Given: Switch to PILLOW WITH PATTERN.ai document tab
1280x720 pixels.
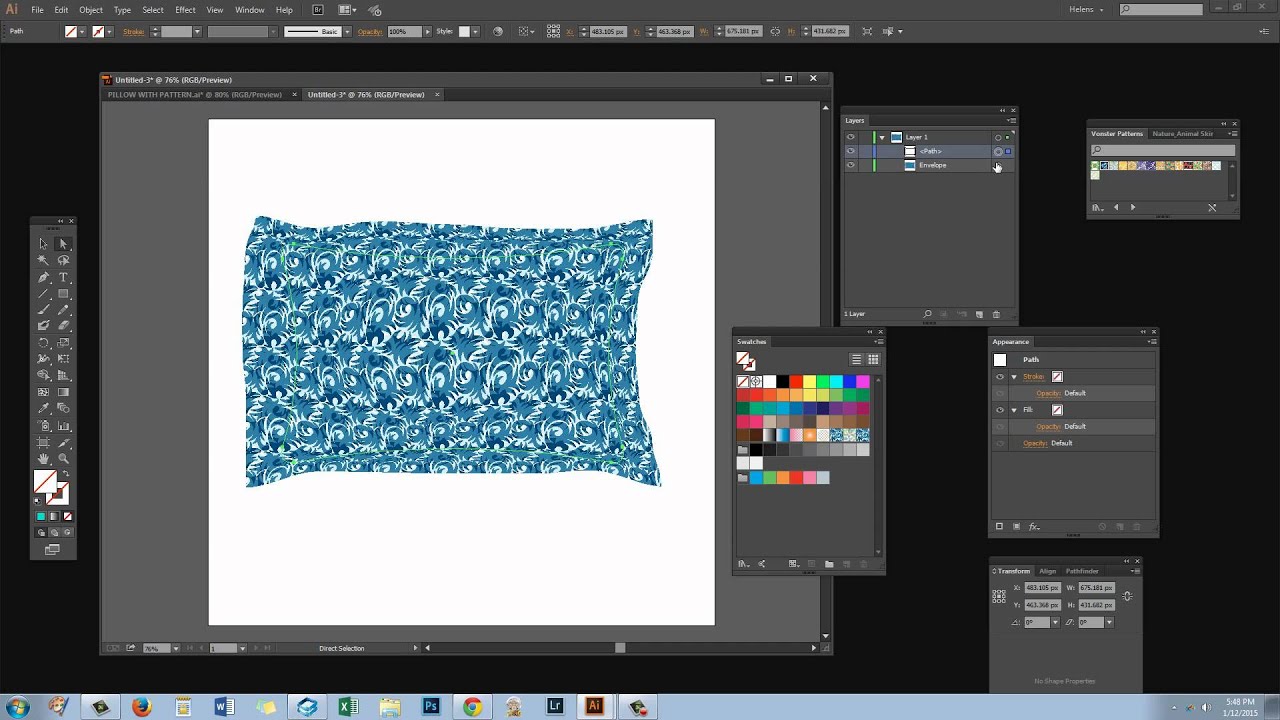Looking at the screenshot, I should [x=195, y=95].
